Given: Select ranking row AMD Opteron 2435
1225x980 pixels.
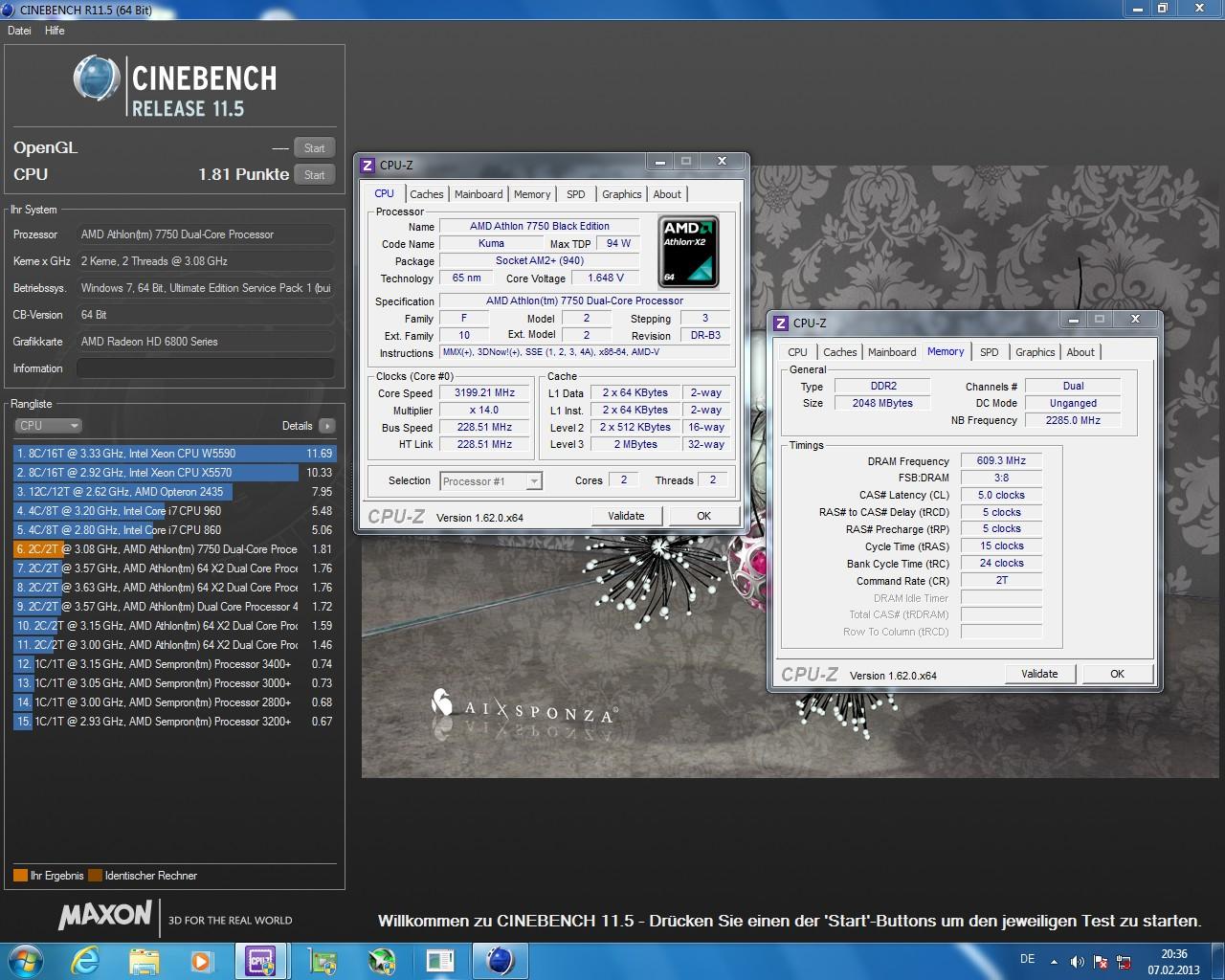Looking at the screenshot, I should 174,492.
